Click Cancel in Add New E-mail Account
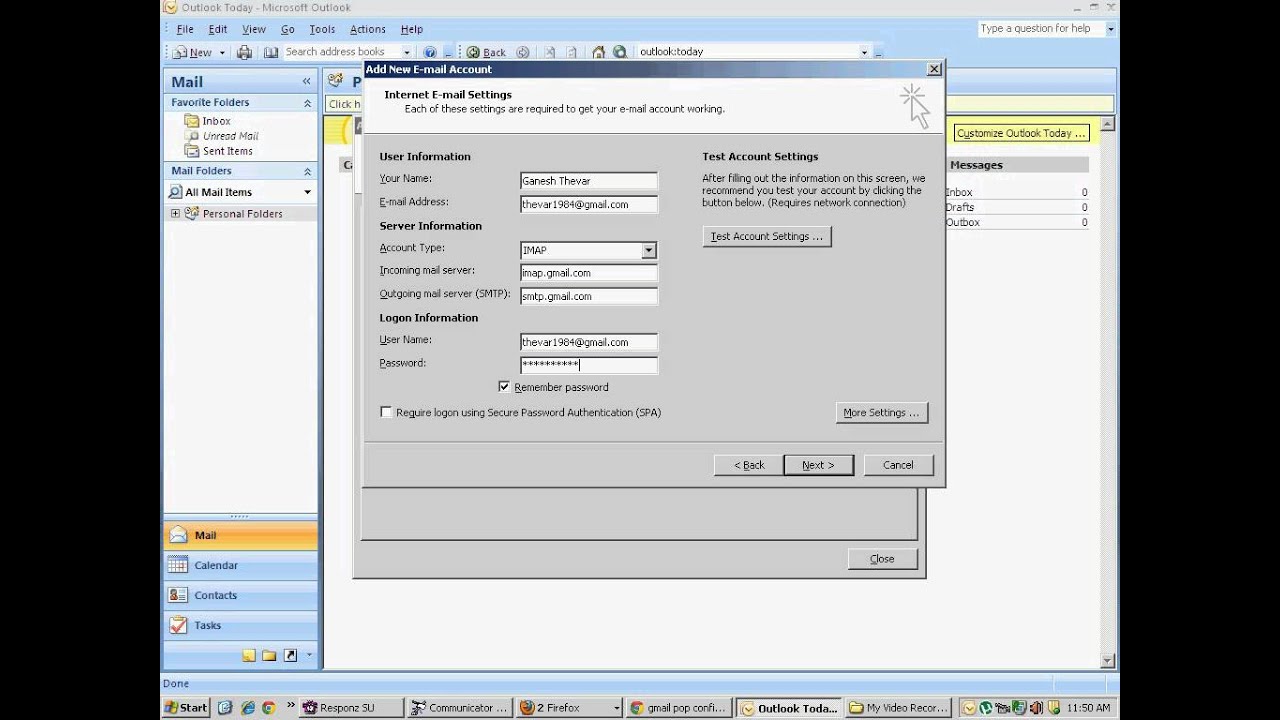The image size is (1280, 720). [898, 465]
